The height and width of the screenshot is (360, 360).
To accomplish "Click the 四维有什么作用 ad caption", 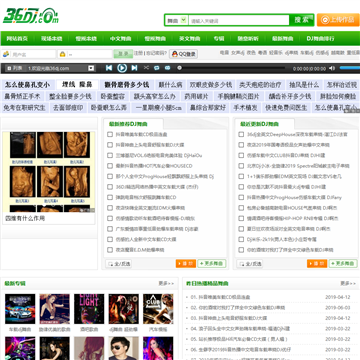I will (25, 218).
